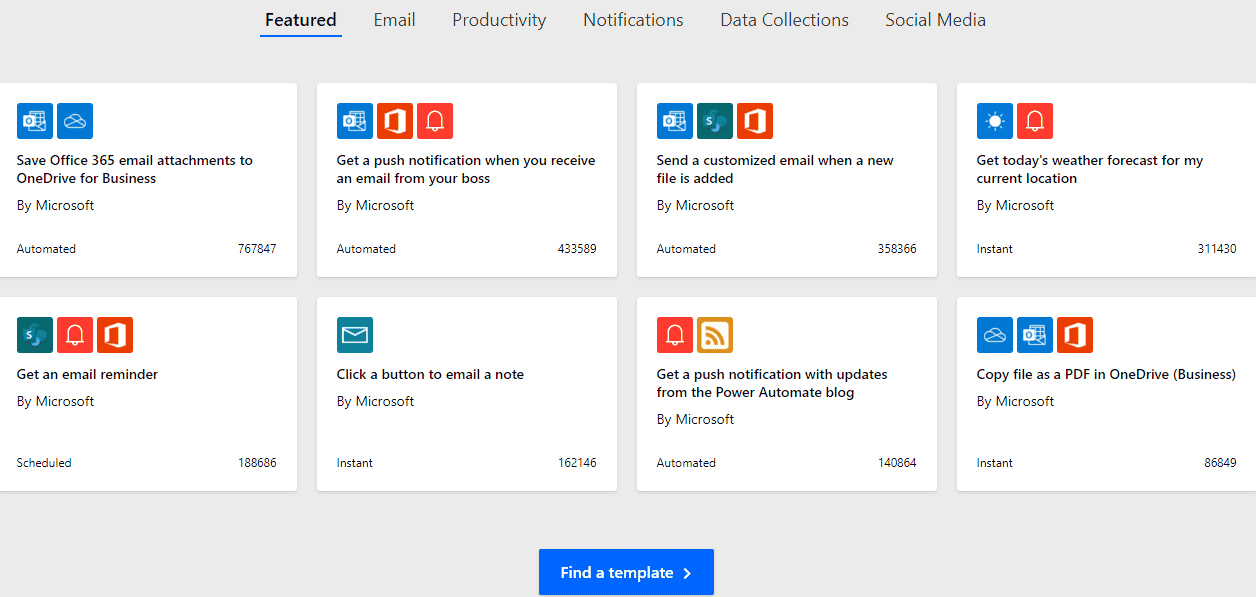The width and height of the screenshot is (1256, 597).
Task: Click Automated label on boss email notification card
Action: coord(366,249)
